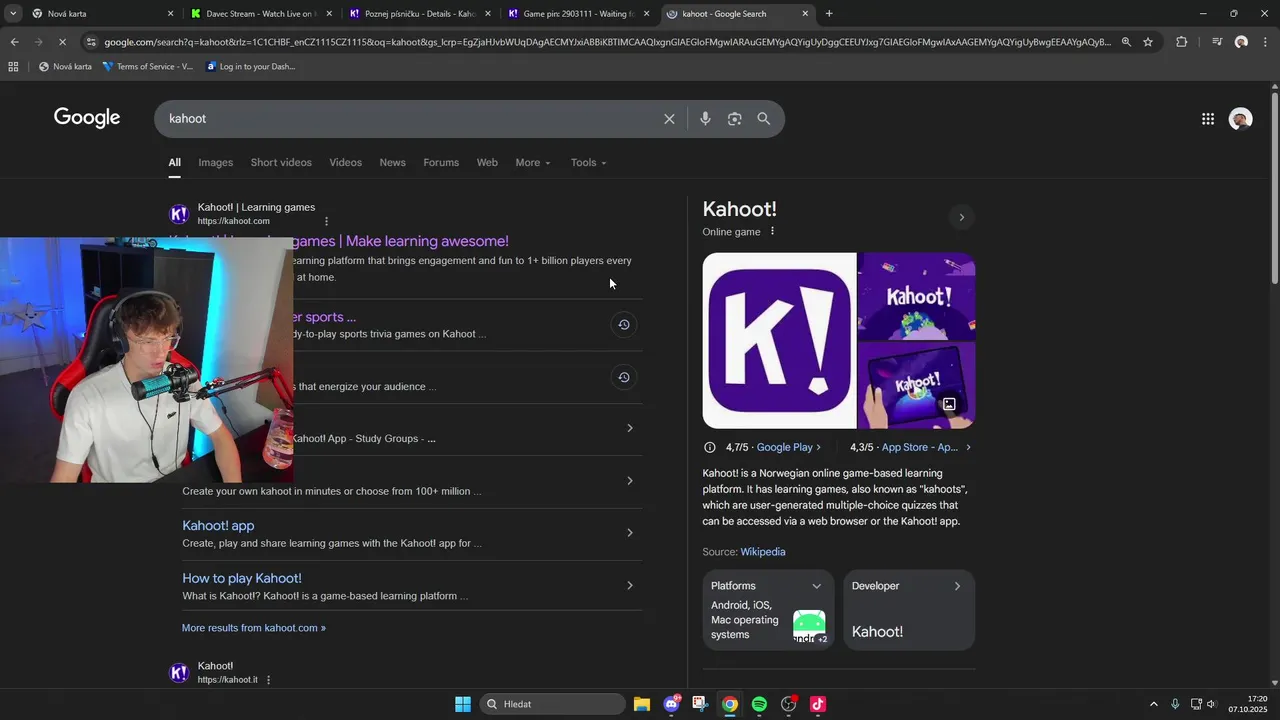Open Log in to your Dash bookmark
Viewport: 1280px width, 720px height.
pyautogui.click(x=250, y=67)
